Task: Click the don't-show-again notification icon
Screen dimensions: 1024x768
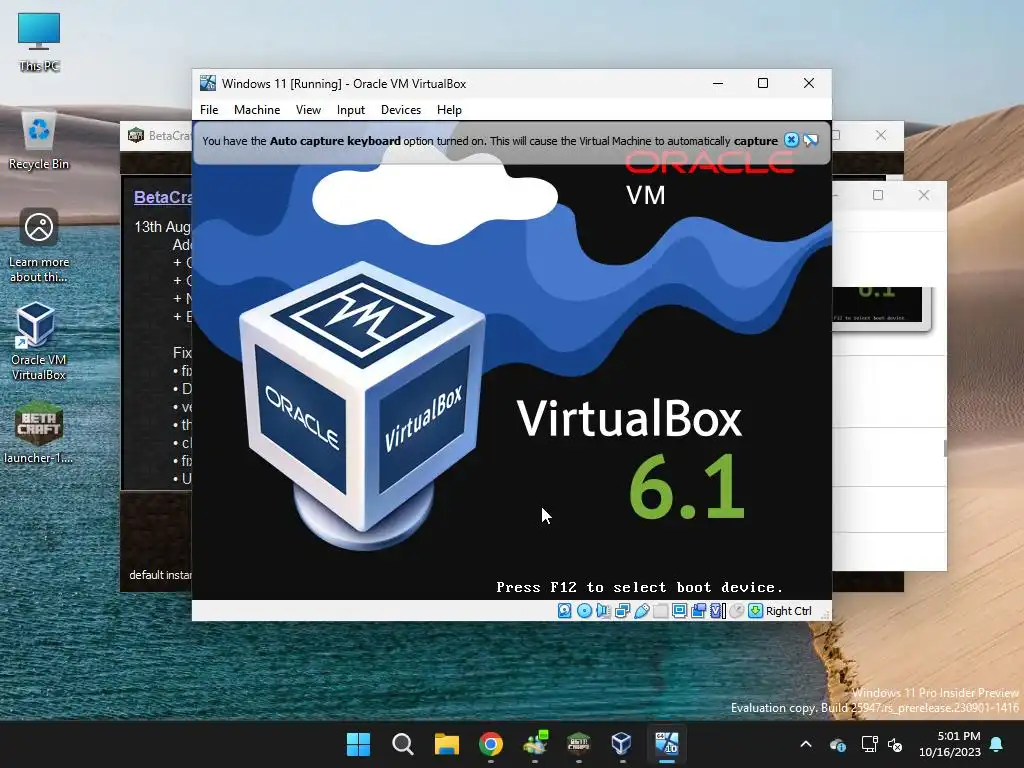Action: pyautogui.click(x=810, y=140)
